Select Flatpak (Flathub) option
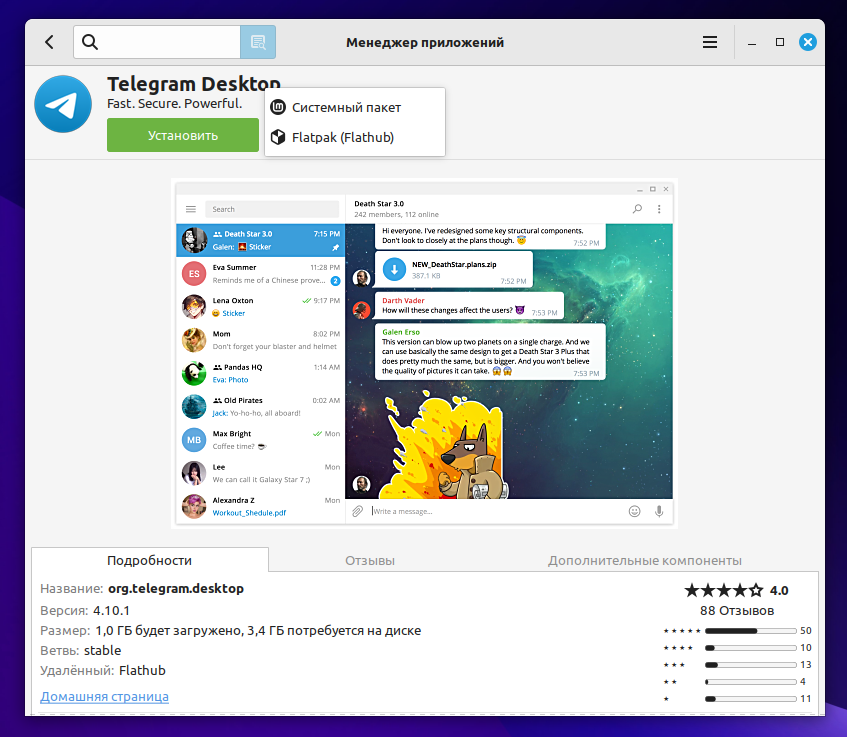847x737 pixels. (355, 137)
